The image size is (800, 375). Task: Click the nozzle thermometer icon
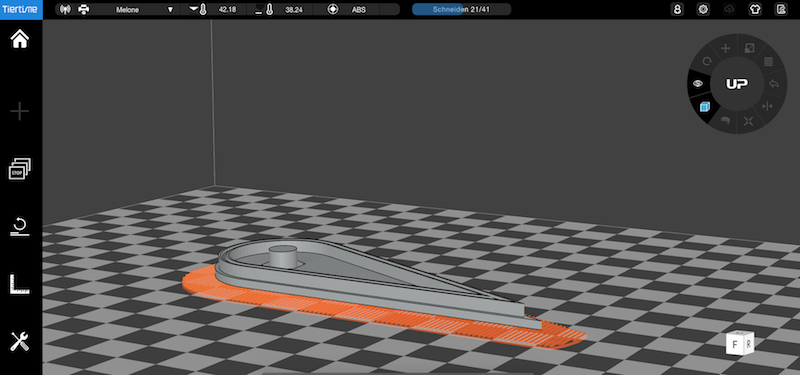199,9
